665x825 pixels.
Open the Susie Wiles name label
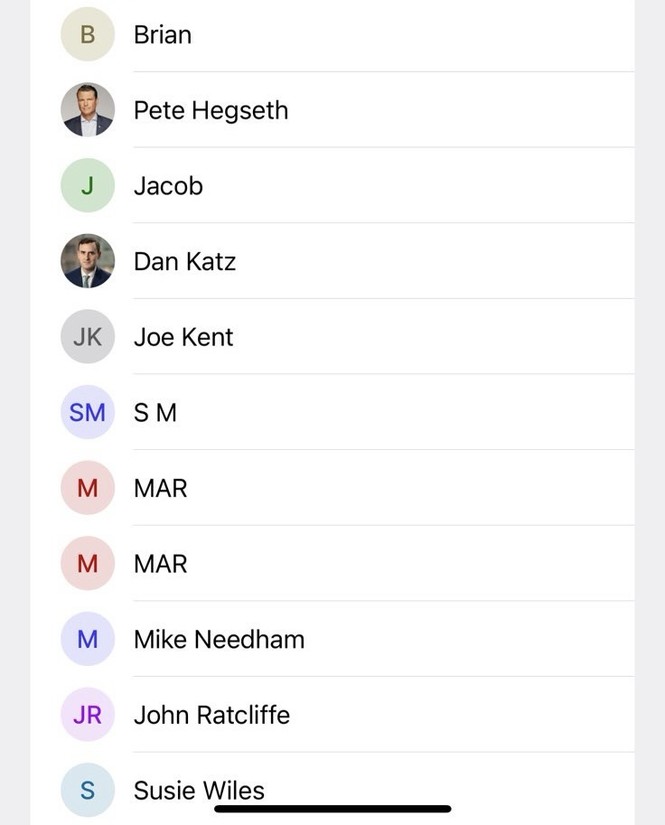(x=199, y=790)
